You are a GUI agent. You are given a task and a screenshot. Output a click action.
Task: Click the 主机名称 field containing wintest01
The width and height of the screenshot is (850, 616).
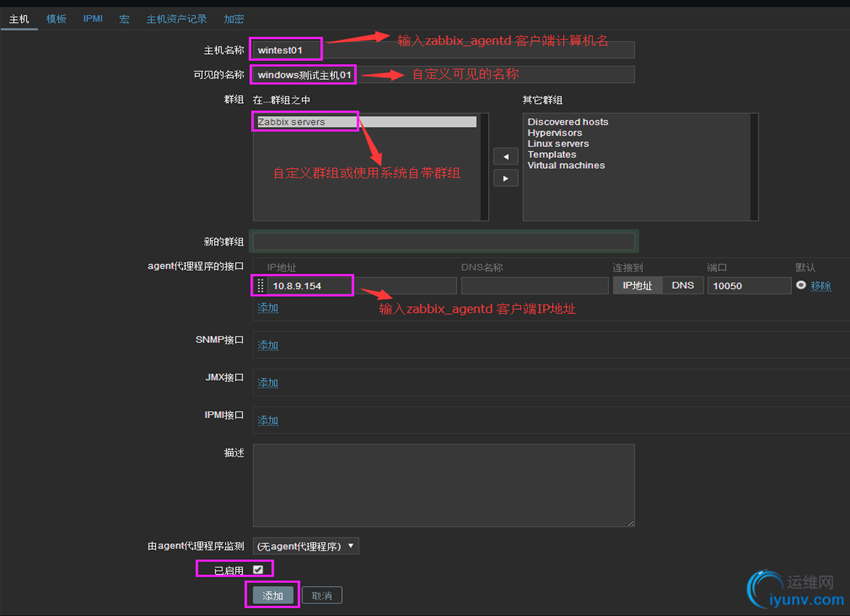443,50
